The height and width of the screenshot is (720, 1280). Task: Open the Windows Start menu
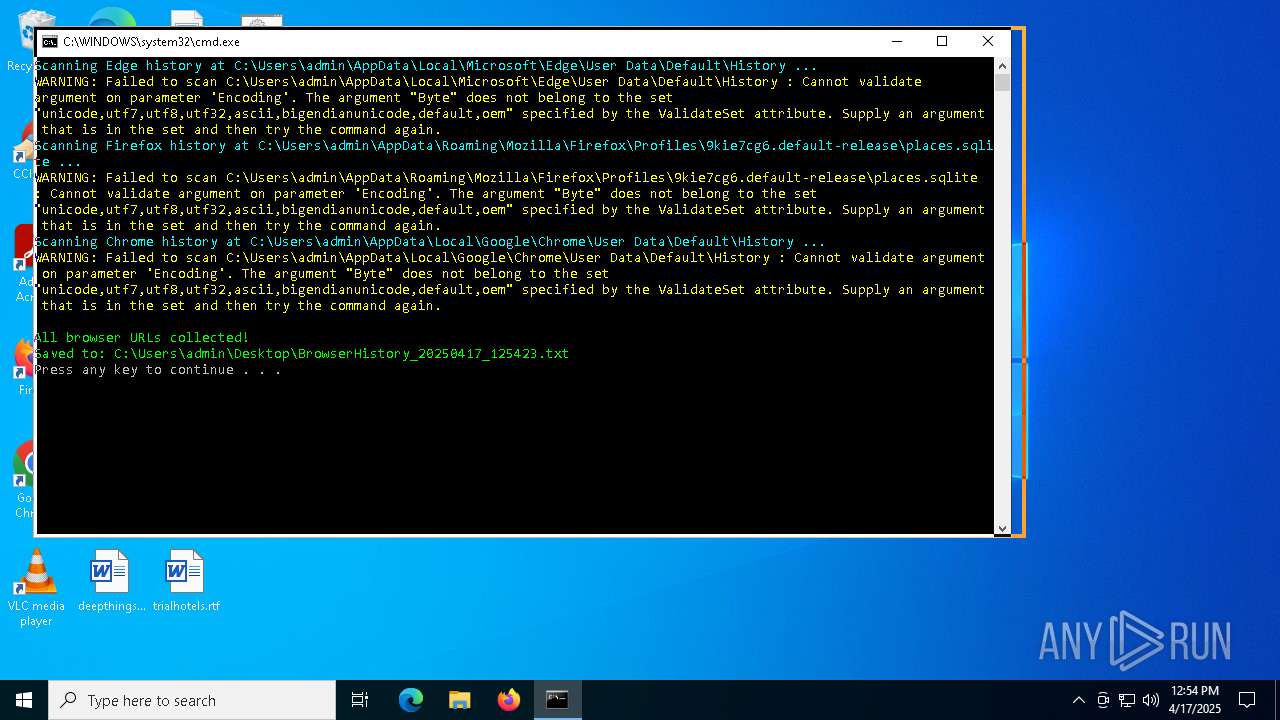[24, 700]
